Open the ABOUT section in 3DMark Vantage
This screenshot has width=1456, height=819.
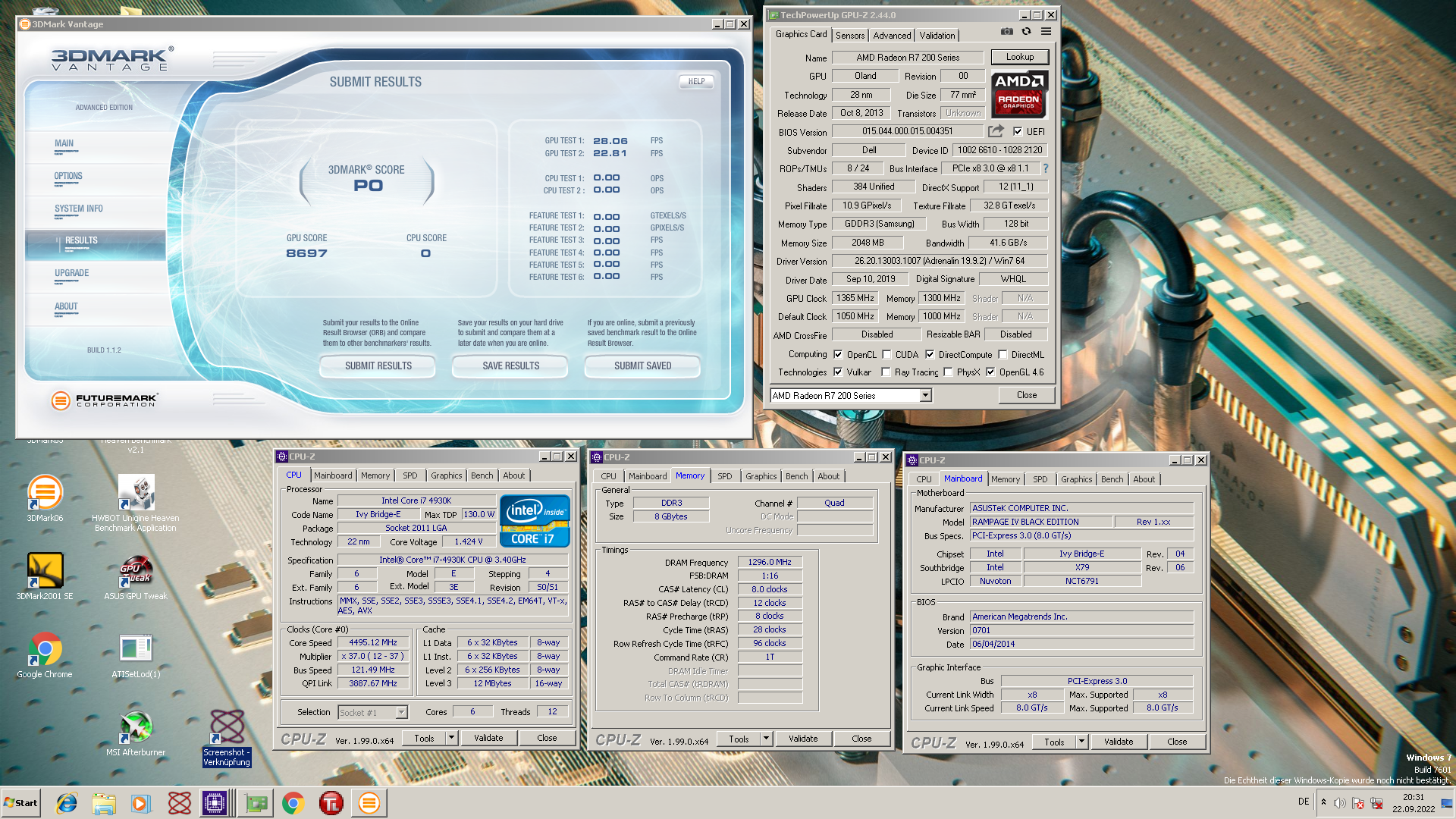[66, 306]
